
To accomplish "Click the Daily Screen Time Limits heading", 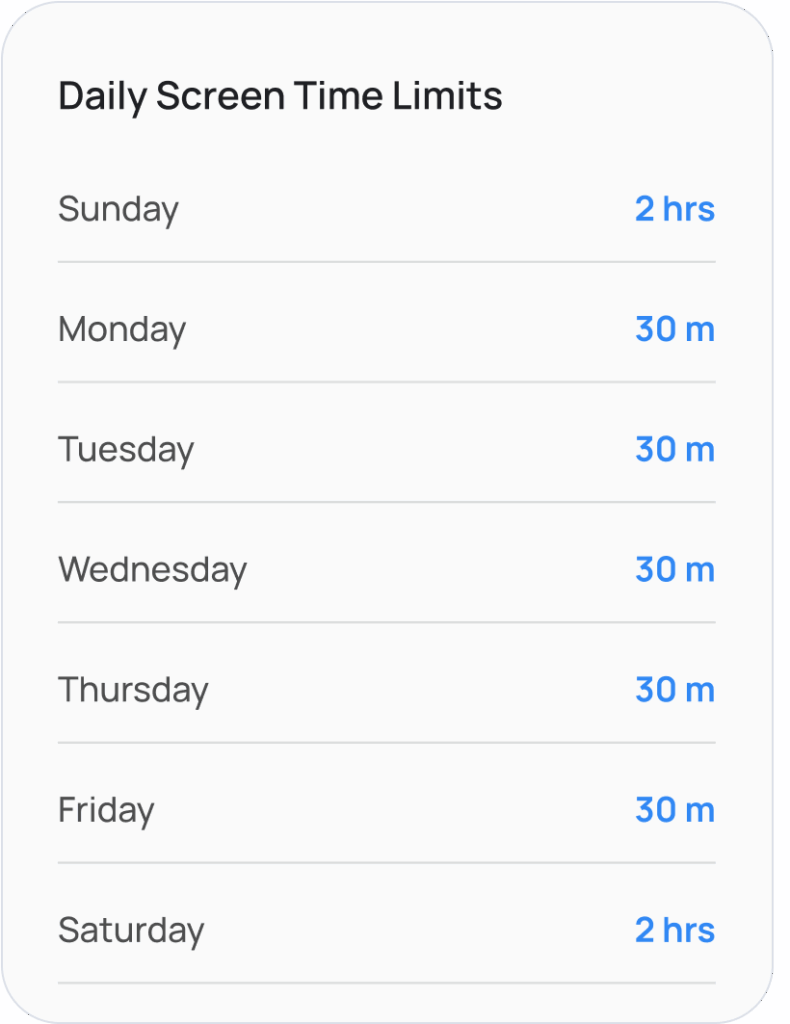I will [x=280, y=96].
